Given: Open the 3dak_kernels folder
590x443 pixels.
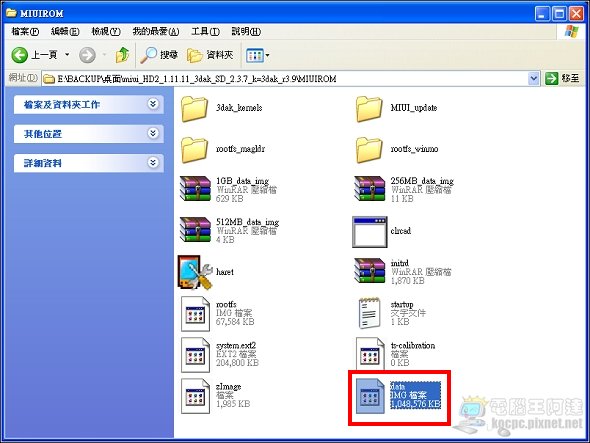Looking at the screenshot, I should pos(194,109).
